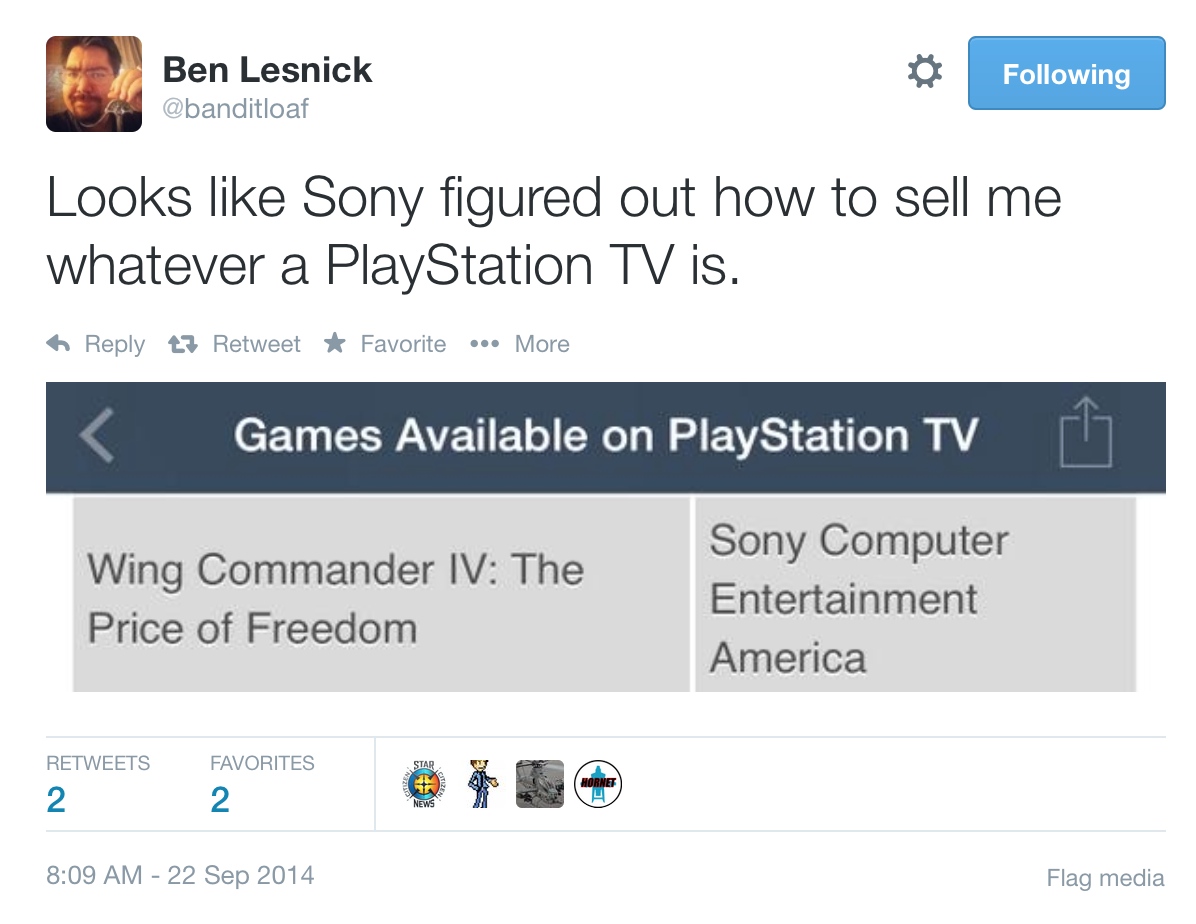Open Ben Lesnick's profile picture
The width and height of the screenshot is (1196, 924).
94,84
